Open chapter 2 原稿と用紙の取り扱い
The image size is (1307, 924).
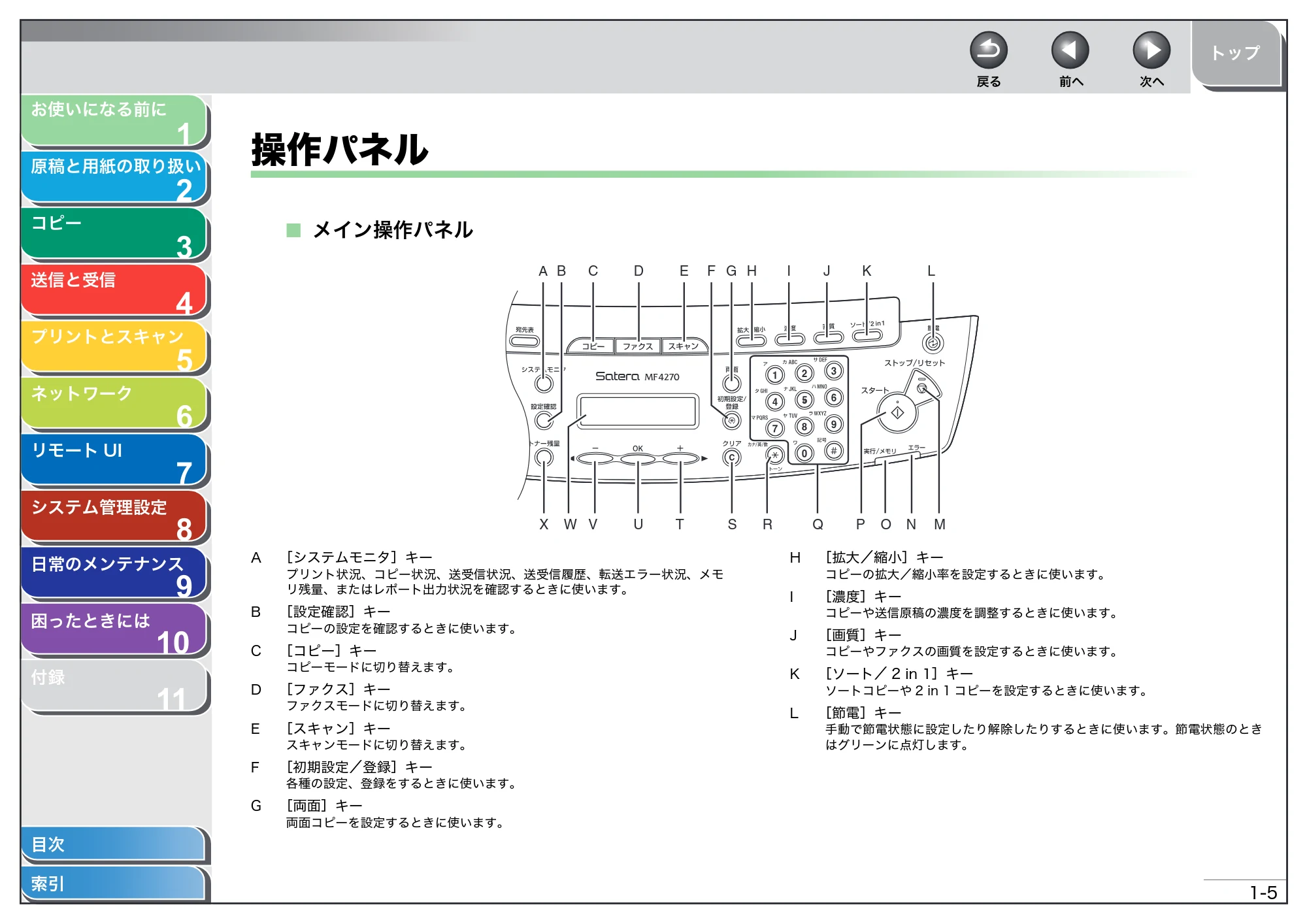click(x=114, y=177)
